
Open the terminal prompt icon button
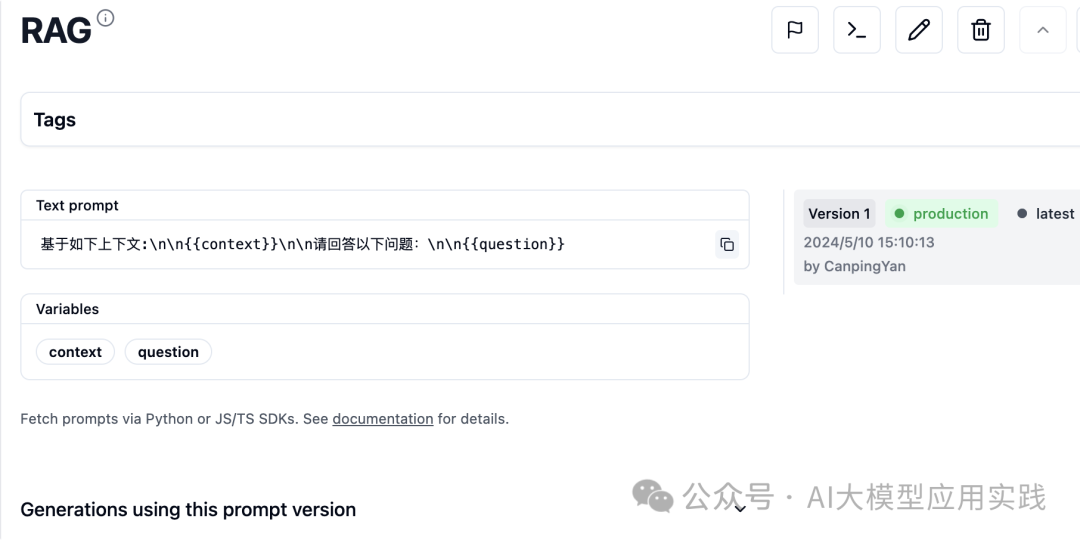(857, 30)
